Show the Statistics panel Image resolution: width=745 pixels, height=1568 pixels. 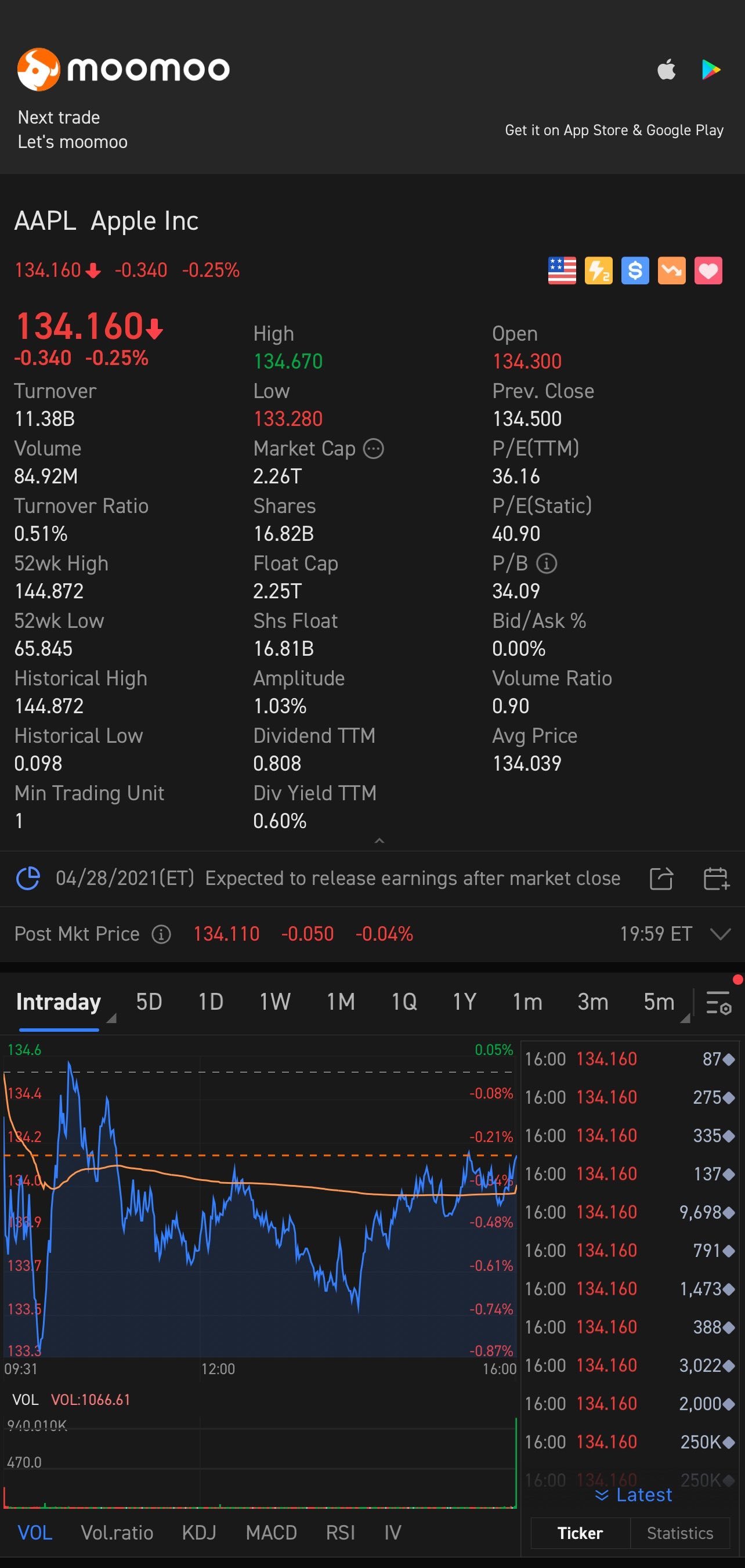coord(680,1533)
